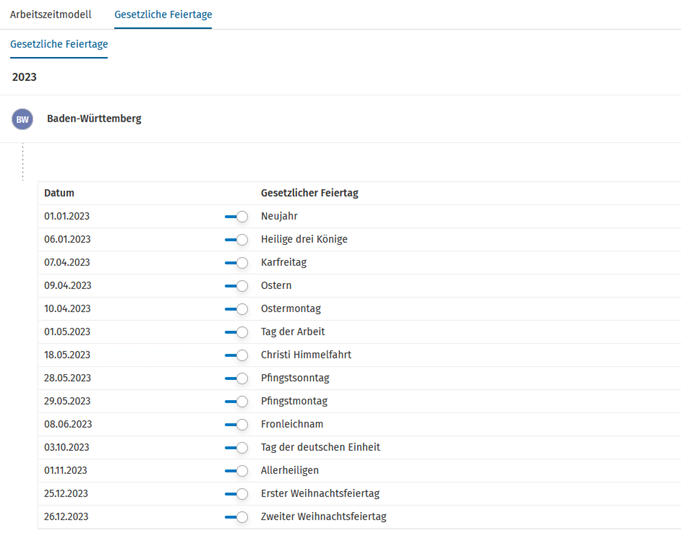Select the Gesetzliche Feiertage sub-tab
This screenshot has height=541, width=681.
click(x=59, y=44)
